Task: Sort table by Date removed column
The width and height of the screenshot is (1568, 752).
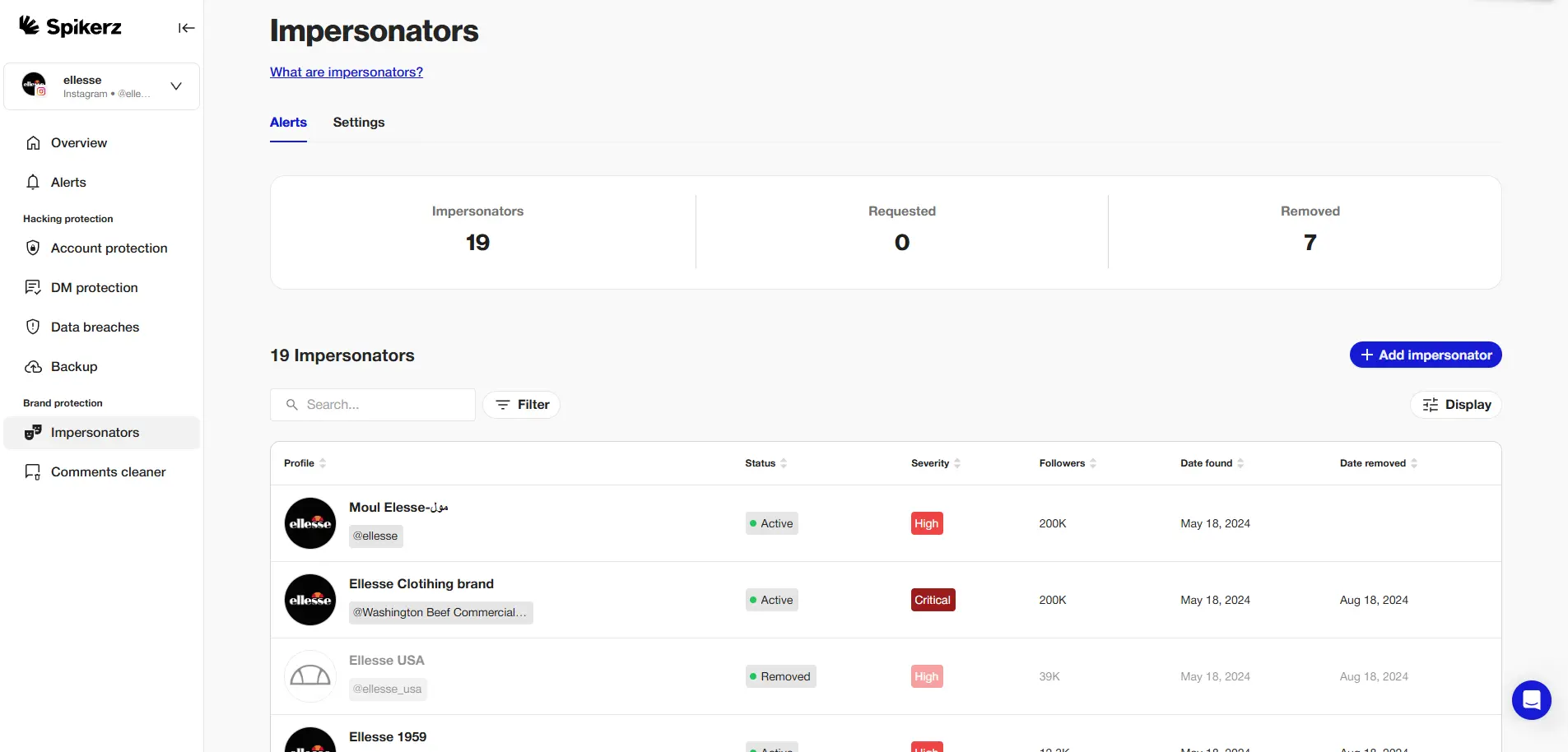Action: click(1379, 463)
